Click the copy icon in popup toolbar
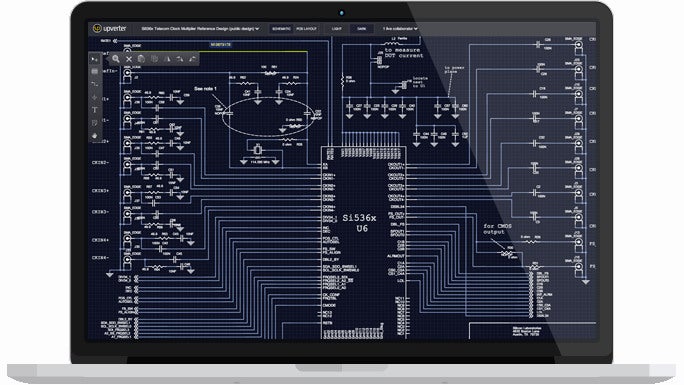The height and width of the screenshot is (385, 684). pos(141,58)
